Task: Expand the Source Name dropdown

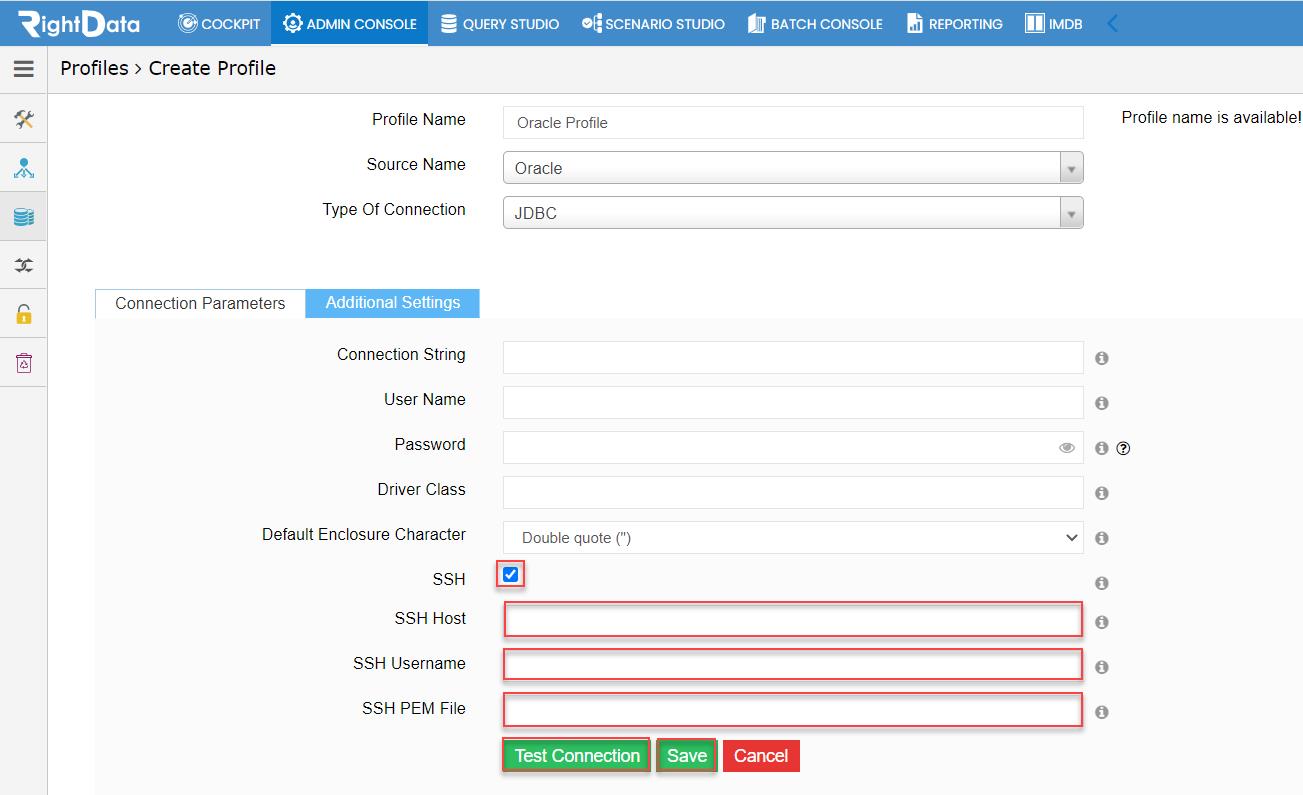Action: click(793, 168)
